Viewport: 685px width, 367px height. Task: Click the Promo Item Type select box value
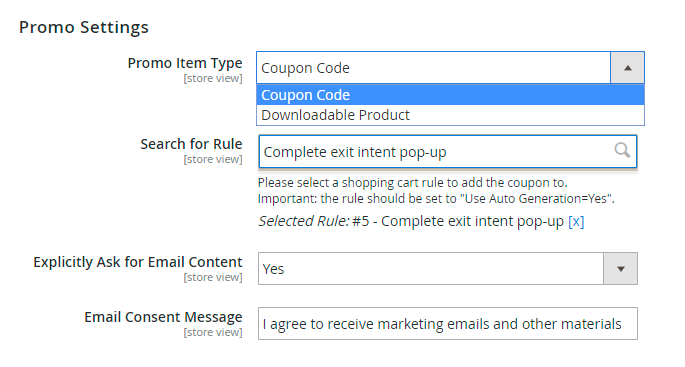(x=433, y=68)
